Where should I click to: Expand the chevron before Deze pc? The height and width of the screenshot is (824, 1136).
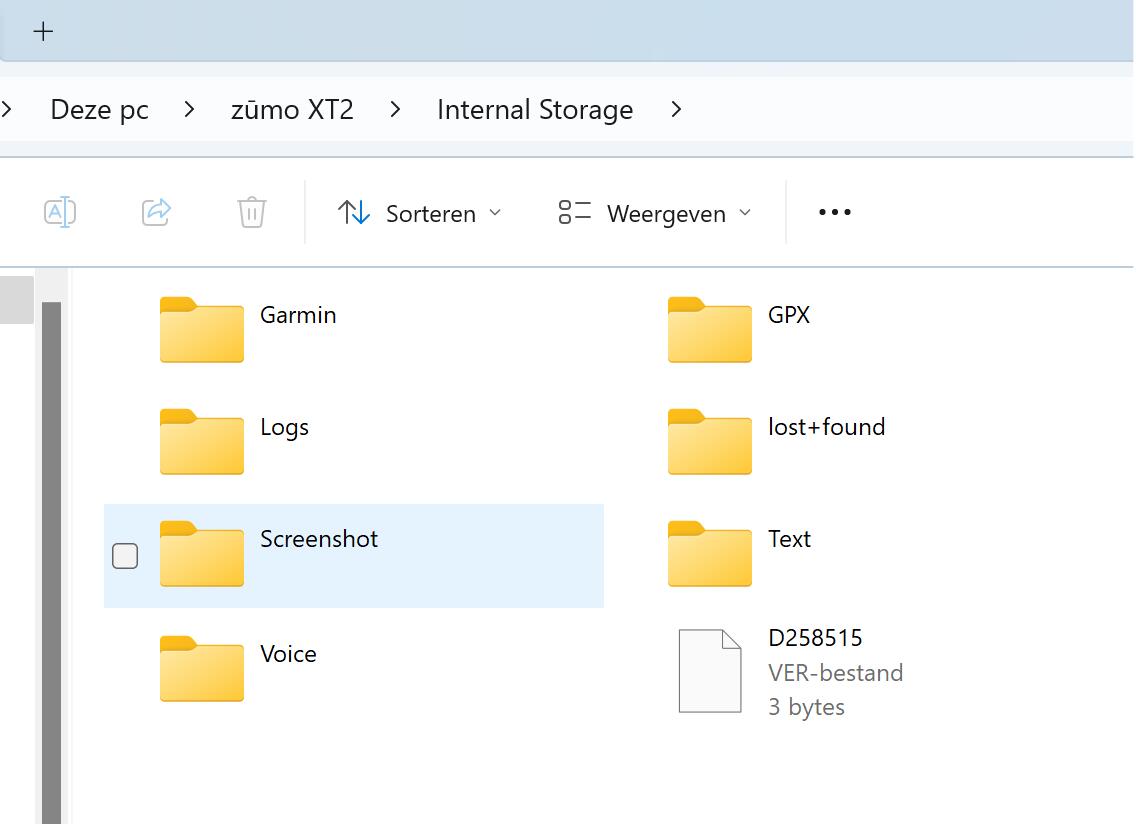[x=7, y=109]
